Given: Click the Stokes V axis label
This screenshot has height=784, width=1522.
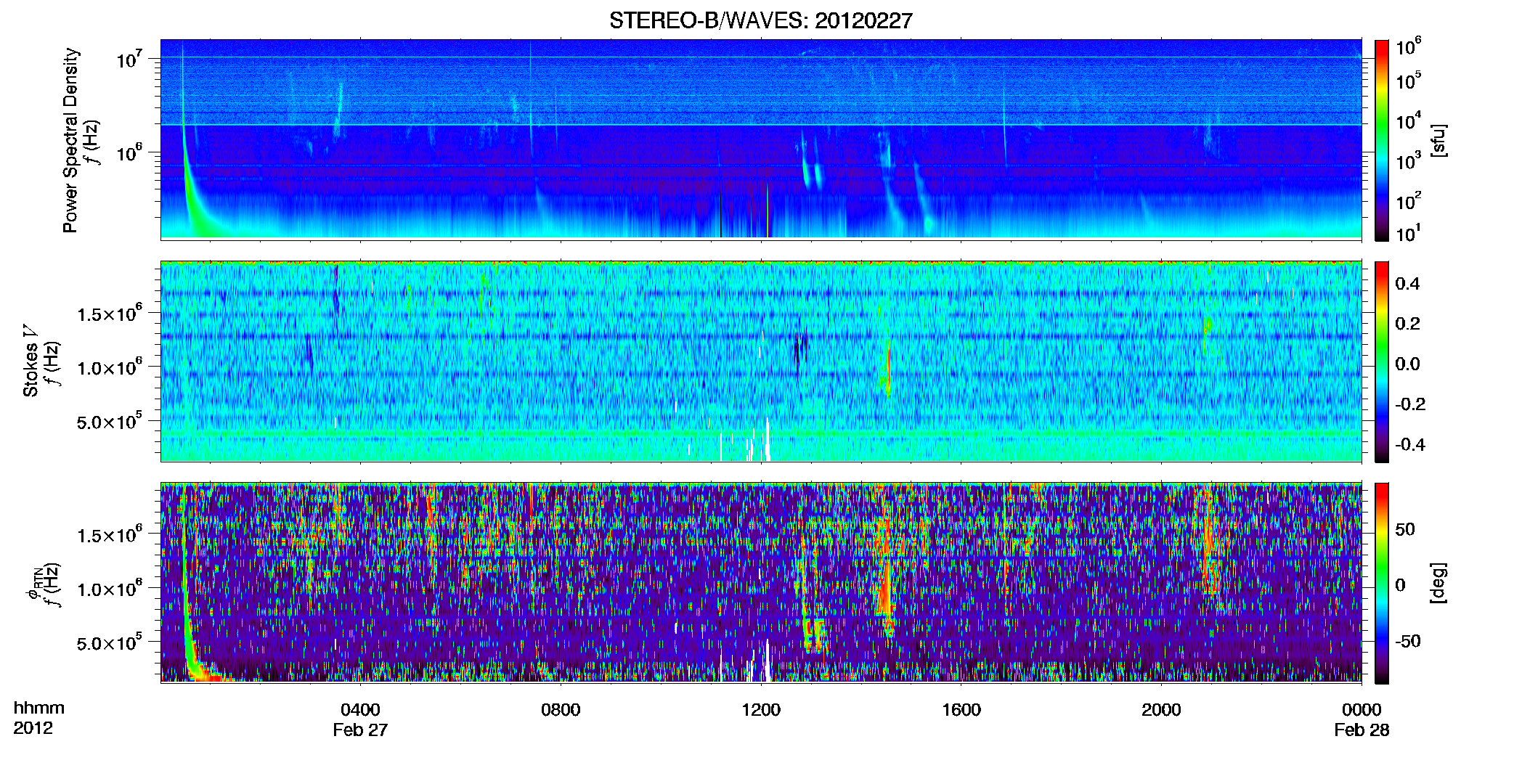Looking at the screenshot, I should click(x=31, y=361).
